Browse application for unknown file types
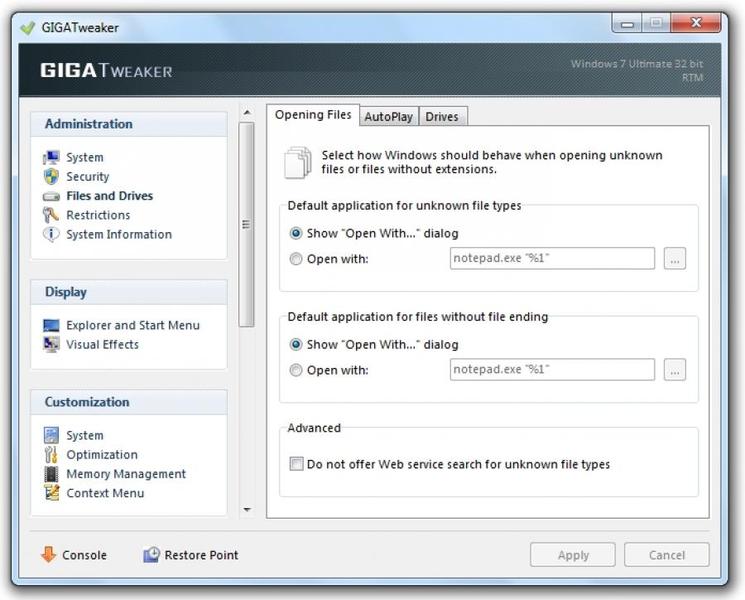745x600 pixels. (x=675, y=258)
